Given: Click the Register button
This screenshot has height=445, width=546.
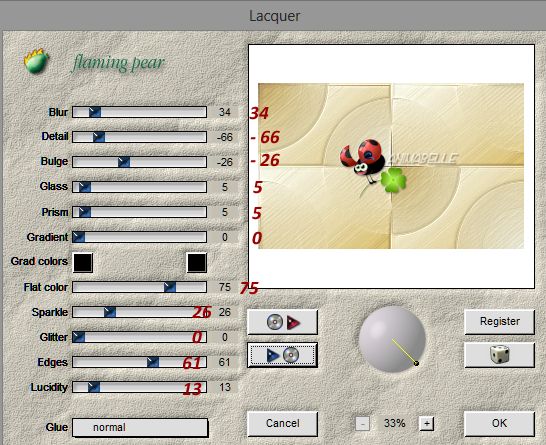Looking at the screenshot, I should point(500,321).
